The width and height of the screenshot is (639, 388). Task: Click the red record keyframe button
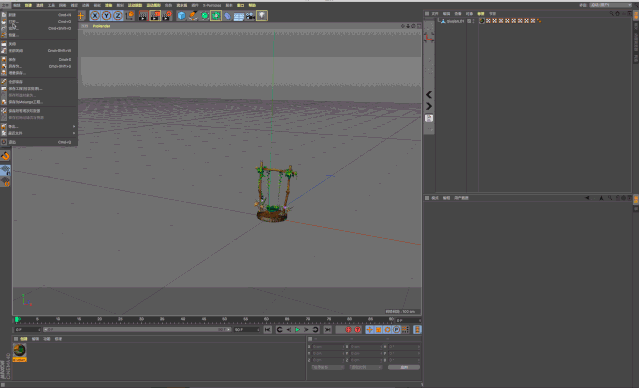tap(348, 329)
